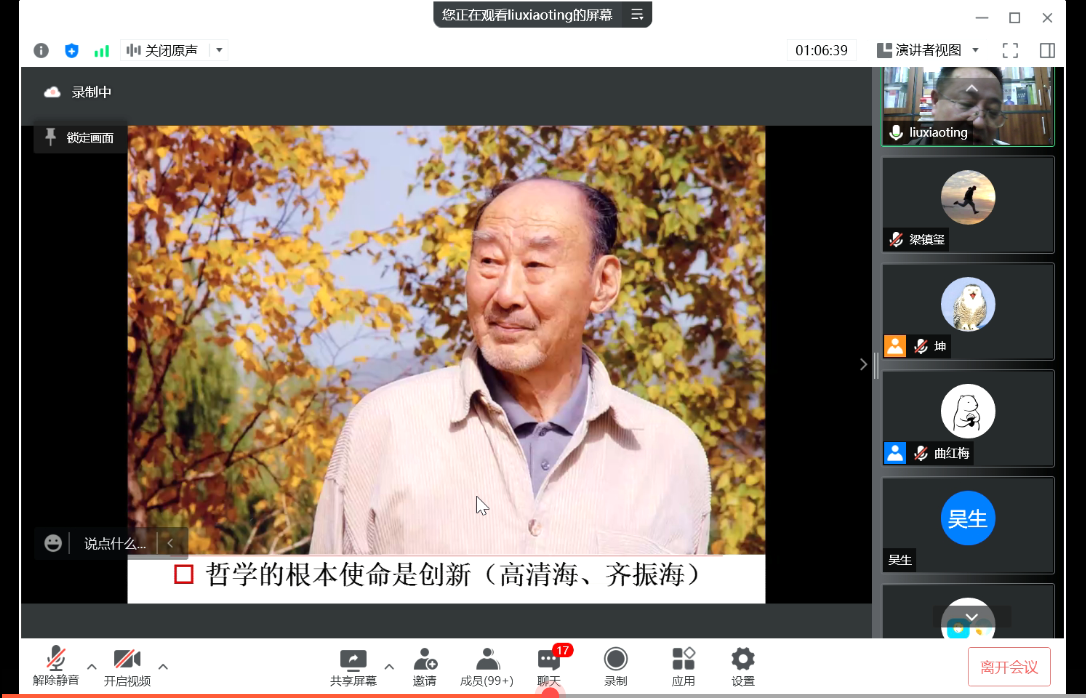Open the viewing-screen options menu
This screenshot has width=1086, height=698.
point(636,15)
